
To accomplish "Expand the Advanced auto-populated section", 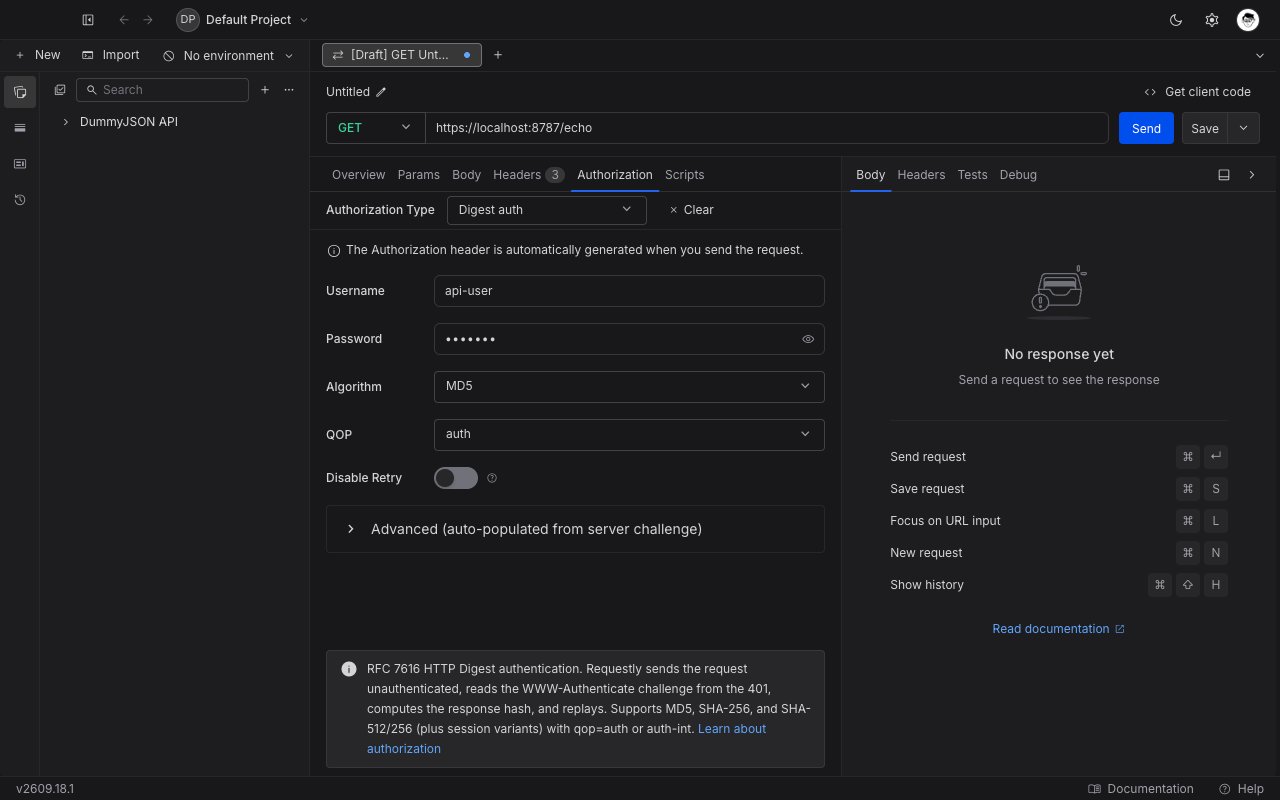I will 575,529.
